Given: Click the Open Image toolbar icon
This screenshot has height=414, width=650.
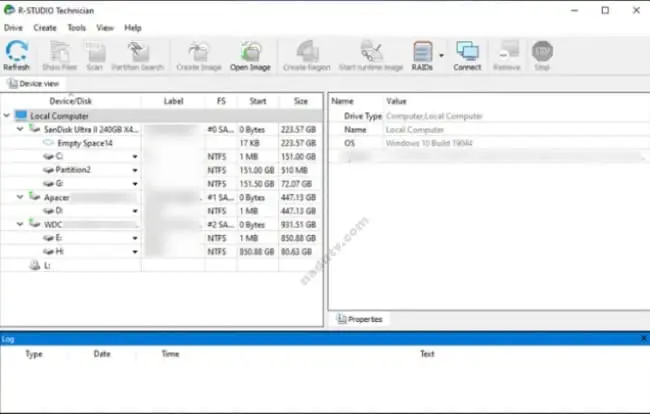Looking at the screenshot, I should click(x=250, y=56).
